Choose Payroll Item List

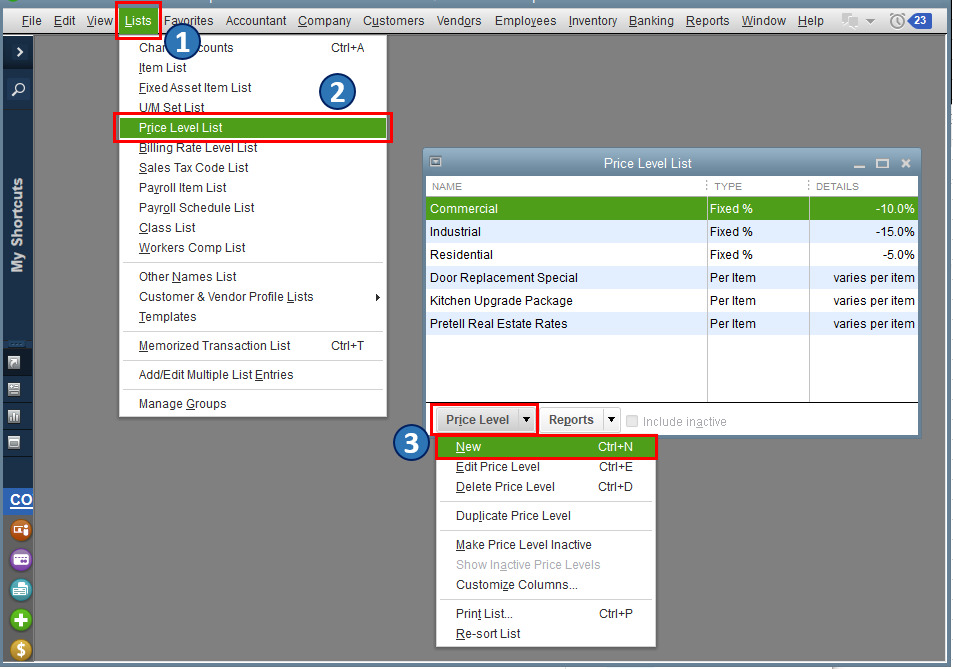coord(253,188)
